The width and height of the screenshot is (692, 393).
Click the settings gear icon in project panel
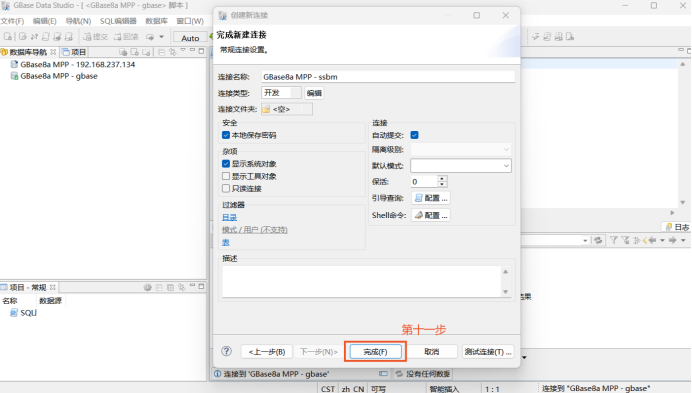[147, 287]
